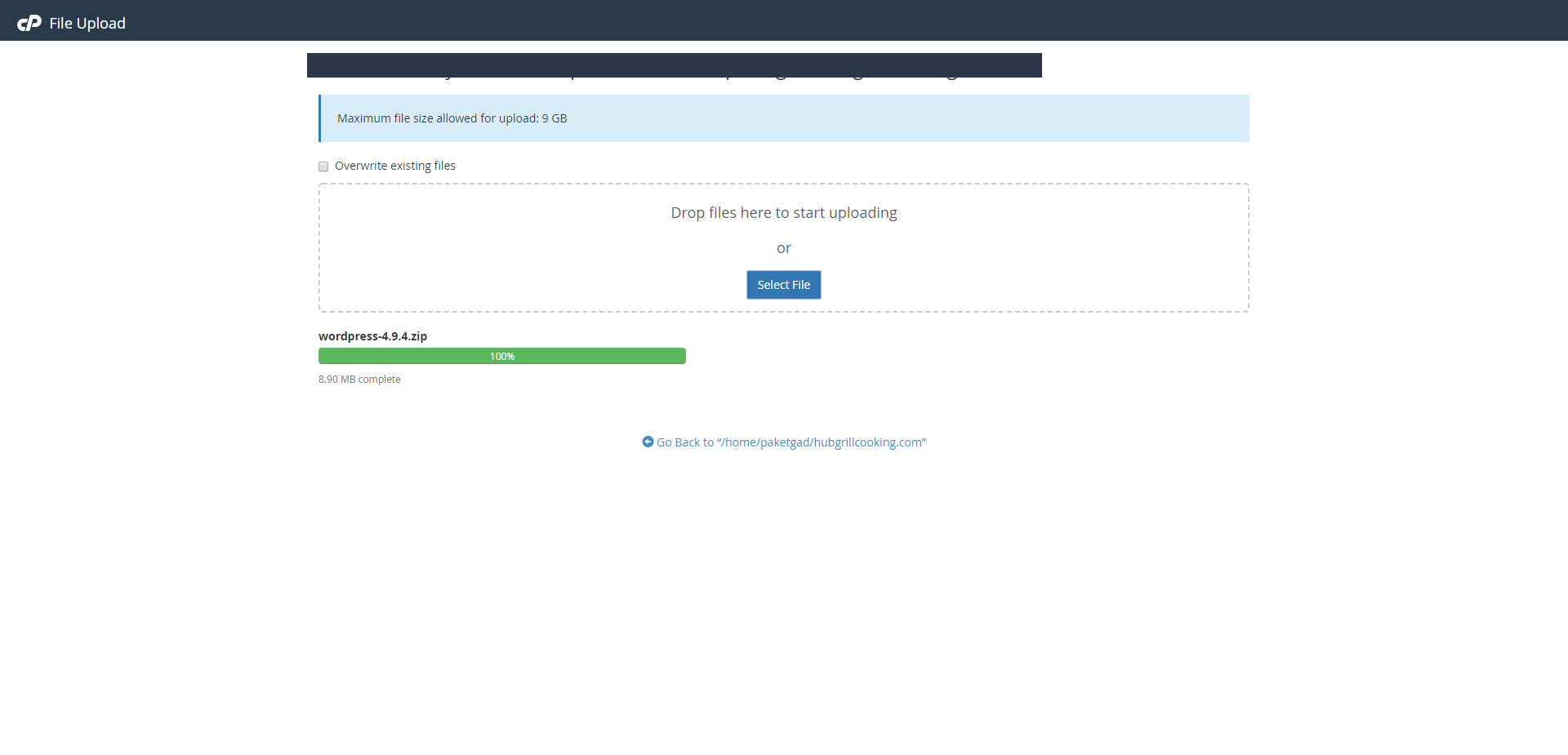Click the blue left edge of the notice
The width and height of the screenshot is (1568, 755).
click(x=320, y=118)
